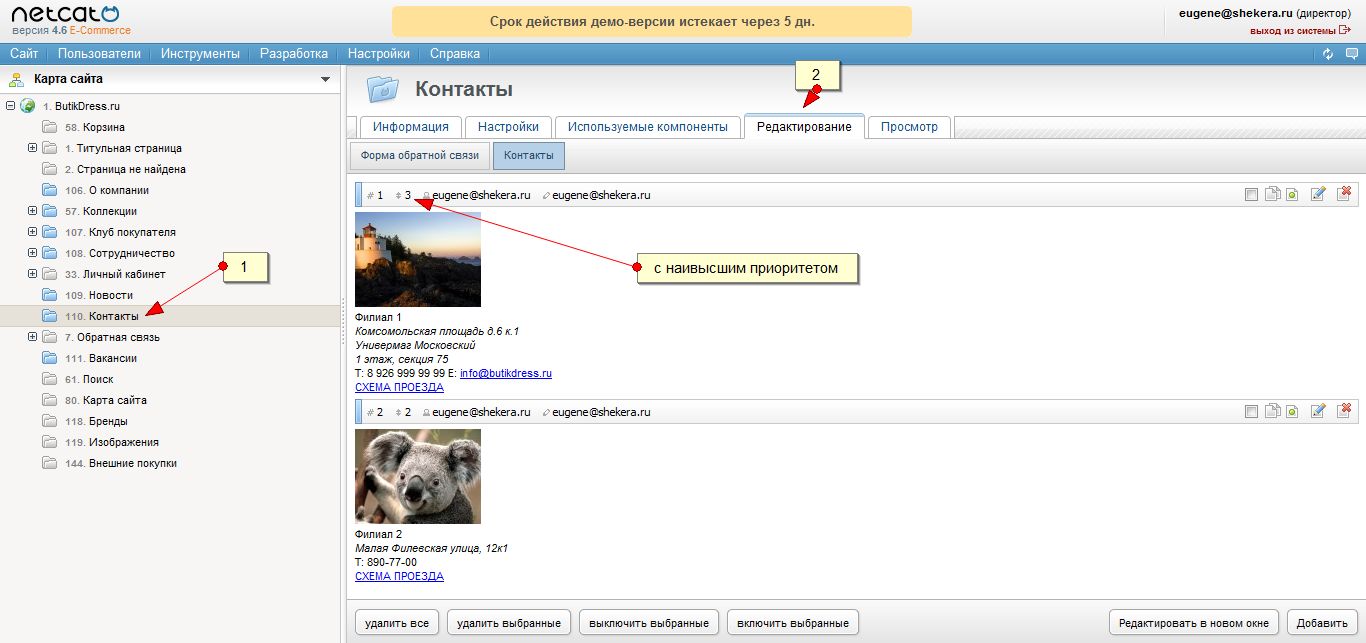This screenshot has height=643, width=1366.
Task: Tick the selection checkbox of the Филиал 1 record
Action: [1251, 195]
